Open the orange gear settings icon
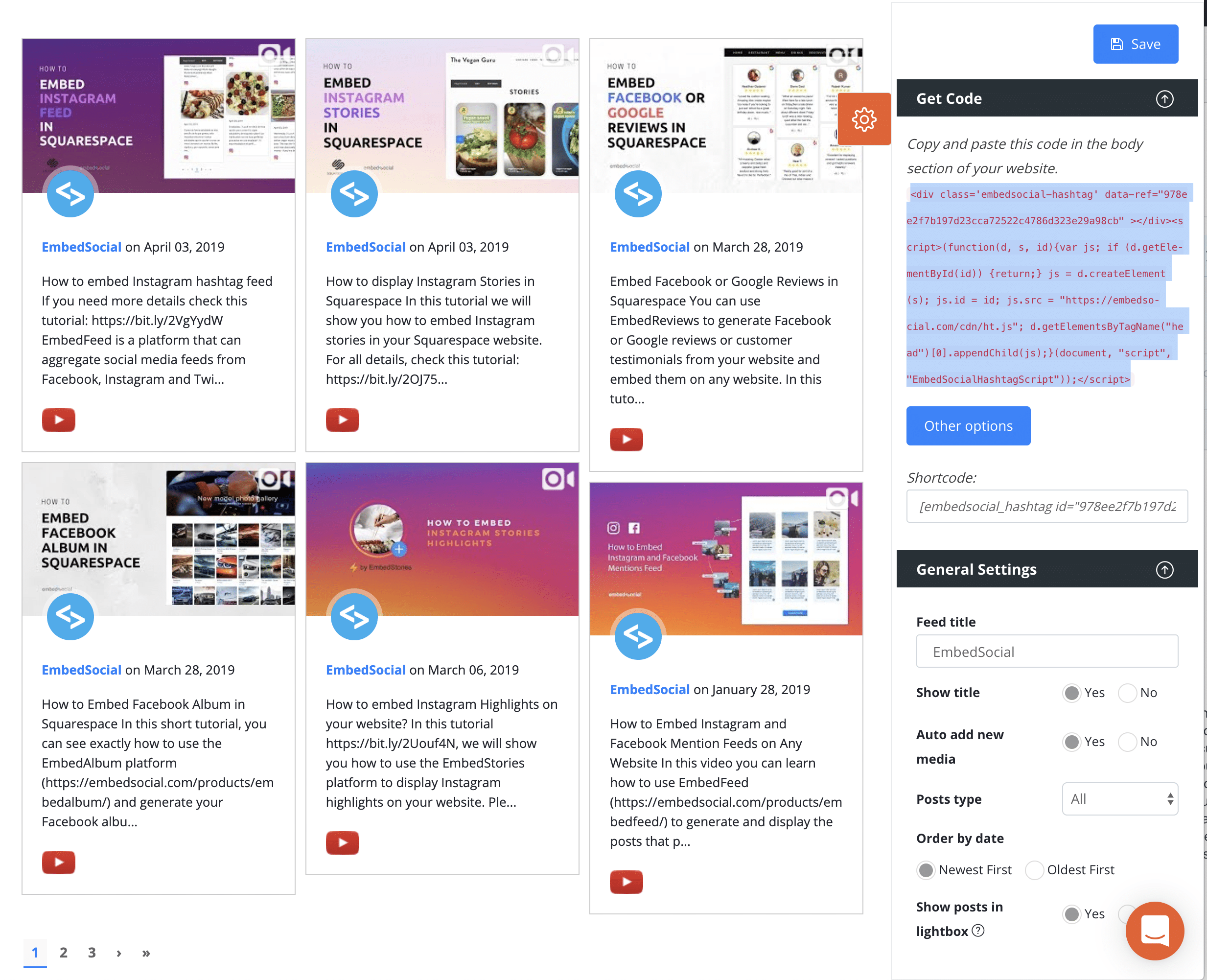The height and width of the screenshot is (980, 1207). coord(864,119)
